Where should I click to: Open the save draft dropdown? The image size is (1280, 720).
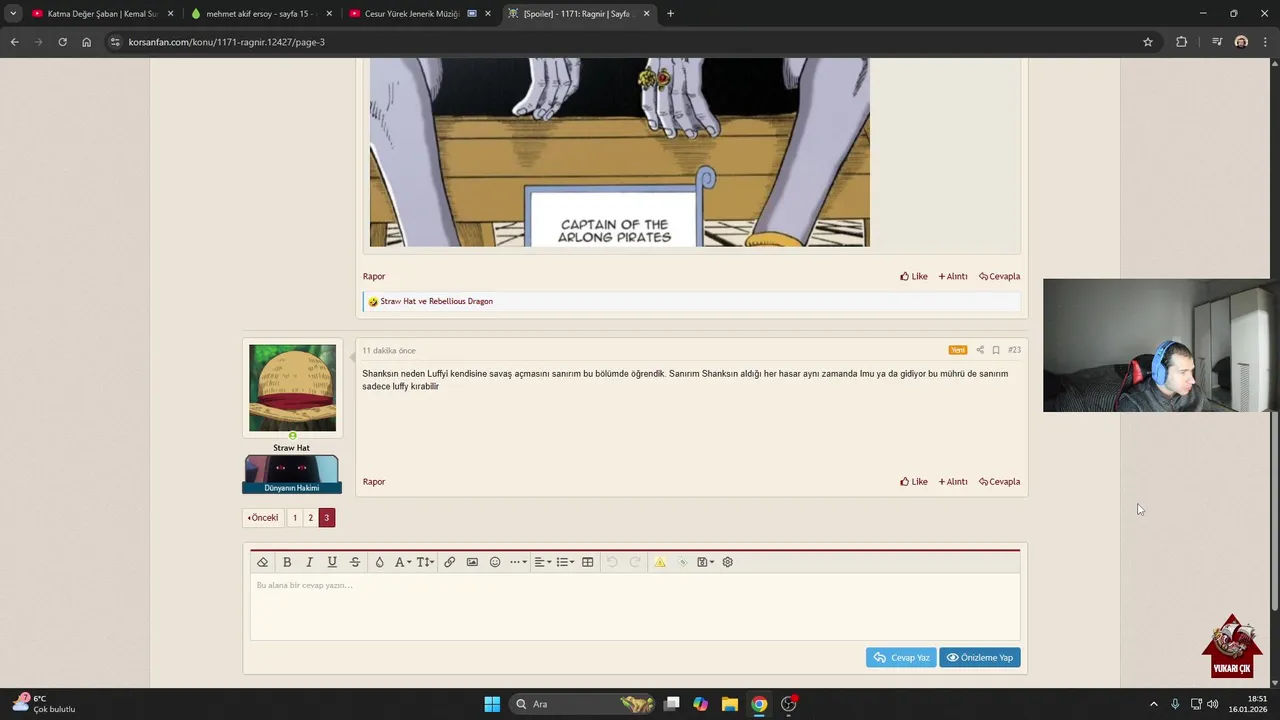tap(705, 562)
